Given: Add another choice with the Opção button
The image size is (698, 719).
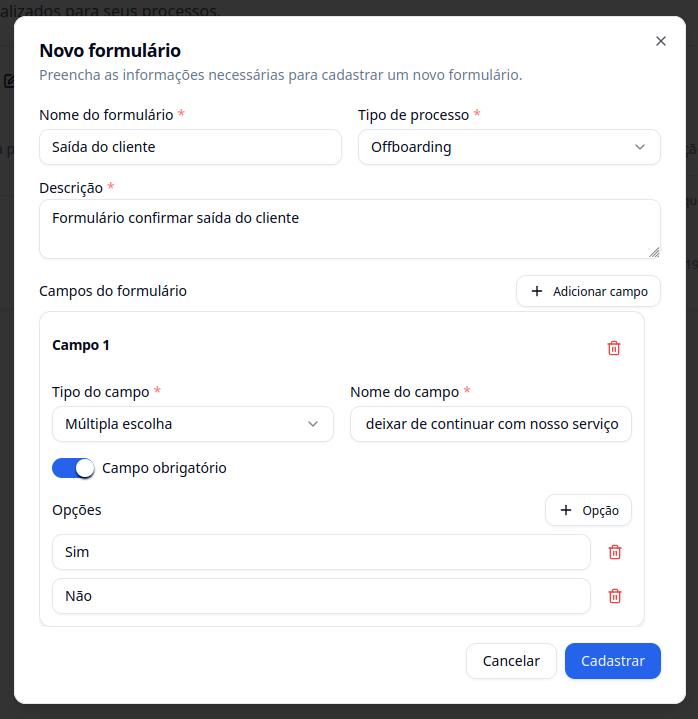Looking at the screenshot, I should [x=588, y=510].
